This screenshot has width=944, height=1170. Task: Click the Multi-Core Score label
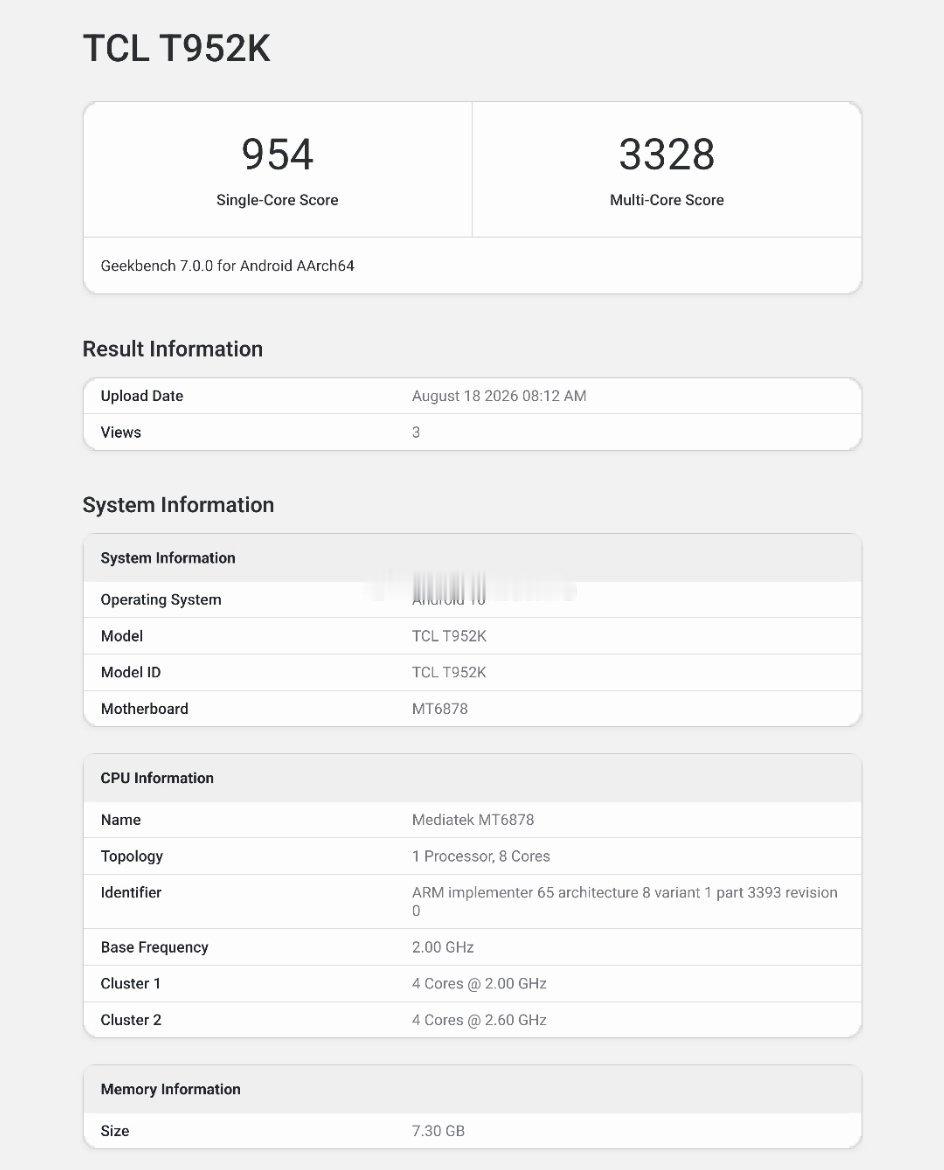pos(666,200)
